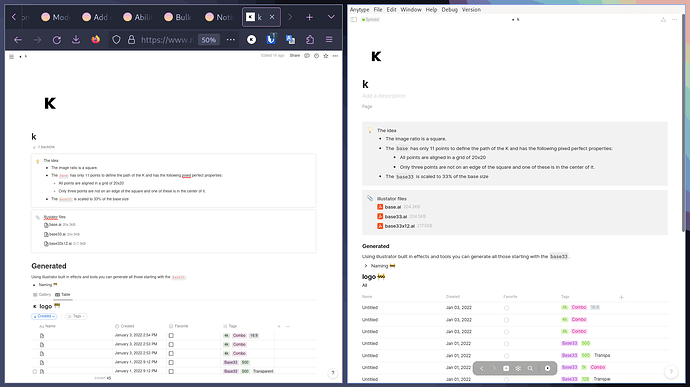Open Notion help question mark button
The width and height of the screenshot is (690, 387).
pos(333,373)
